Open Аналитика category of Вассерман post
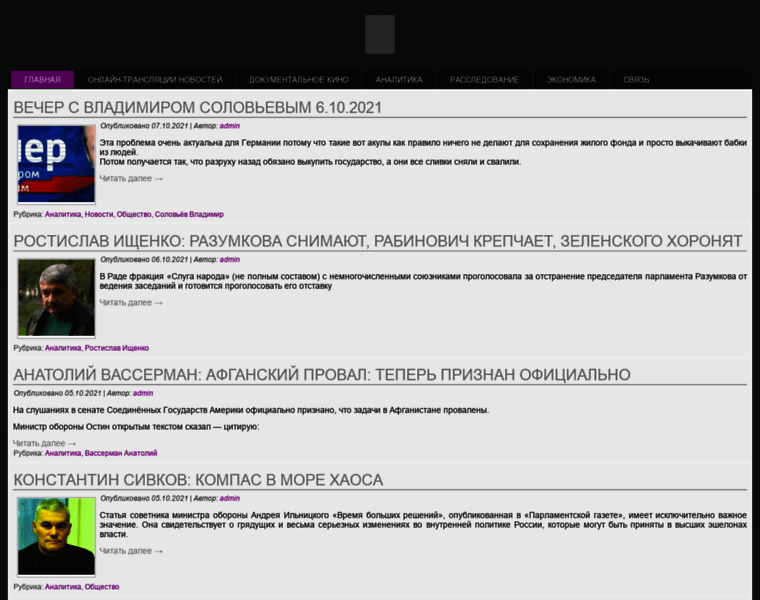760x600 pixels. click(x=63, y=453)
